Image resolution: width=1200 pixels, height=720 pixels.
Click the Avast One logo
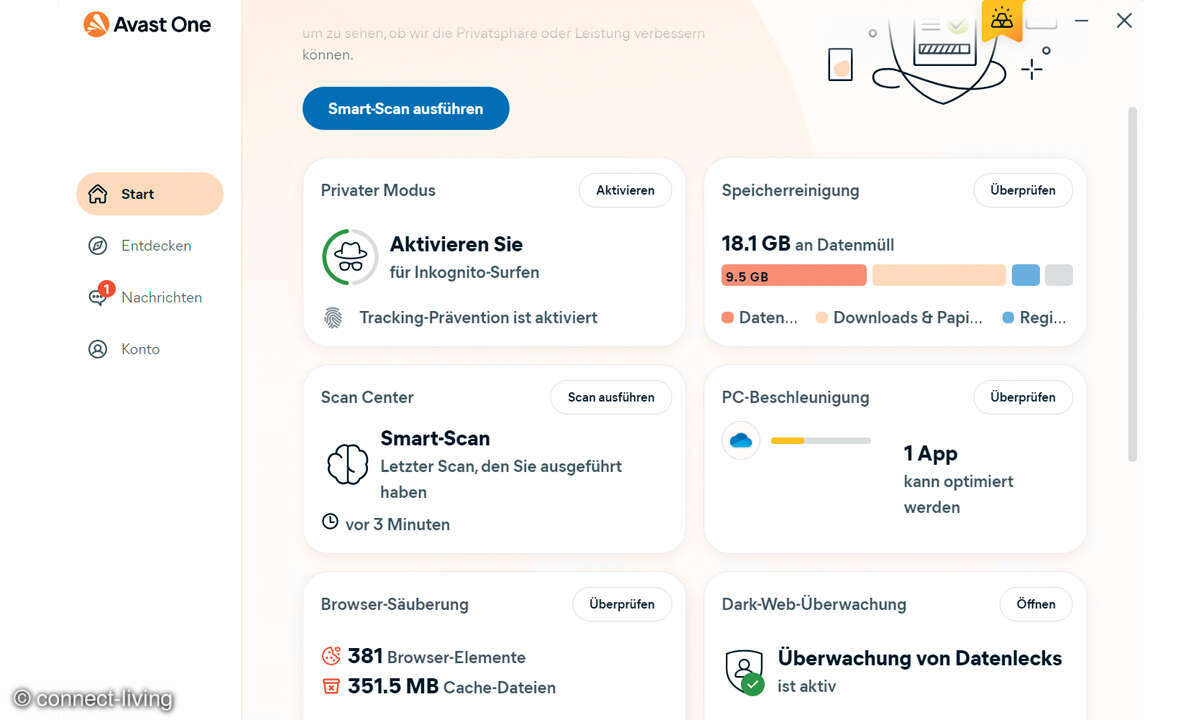[147, 24]
